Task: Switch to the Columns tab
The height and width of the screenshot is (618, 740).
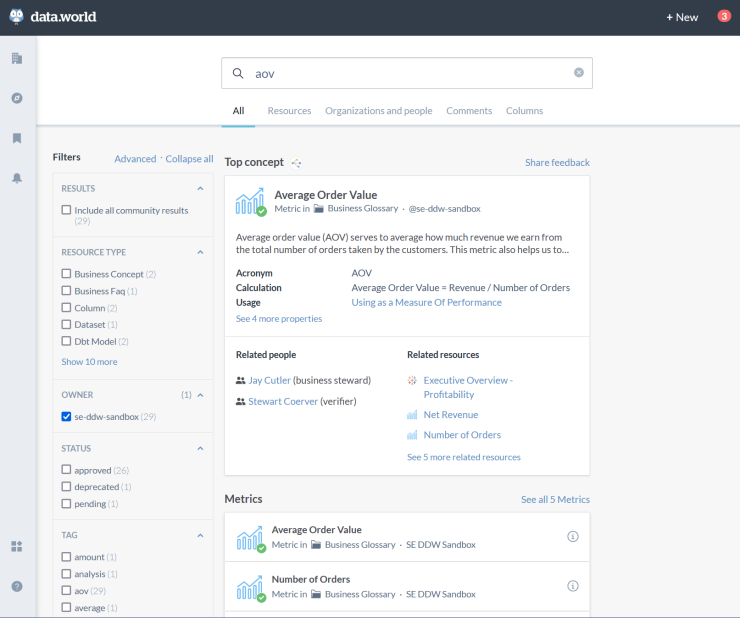Action: pos(524,111)
